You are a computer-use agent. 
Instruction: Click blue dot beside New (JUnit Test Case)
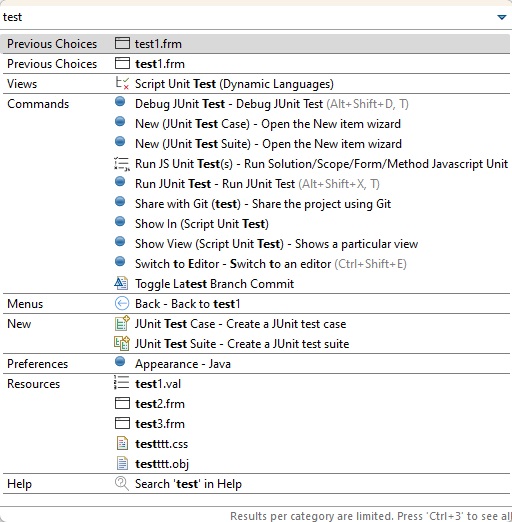coord(120,122)
